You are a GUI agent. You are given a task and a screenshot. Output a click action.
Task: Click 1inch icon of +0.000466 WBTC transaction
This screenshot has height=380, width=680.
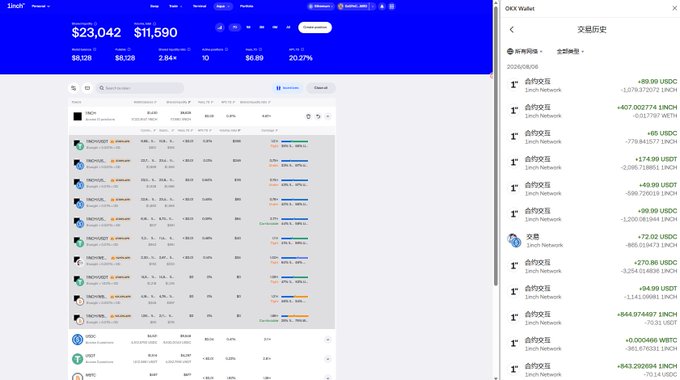pos(514,344)
